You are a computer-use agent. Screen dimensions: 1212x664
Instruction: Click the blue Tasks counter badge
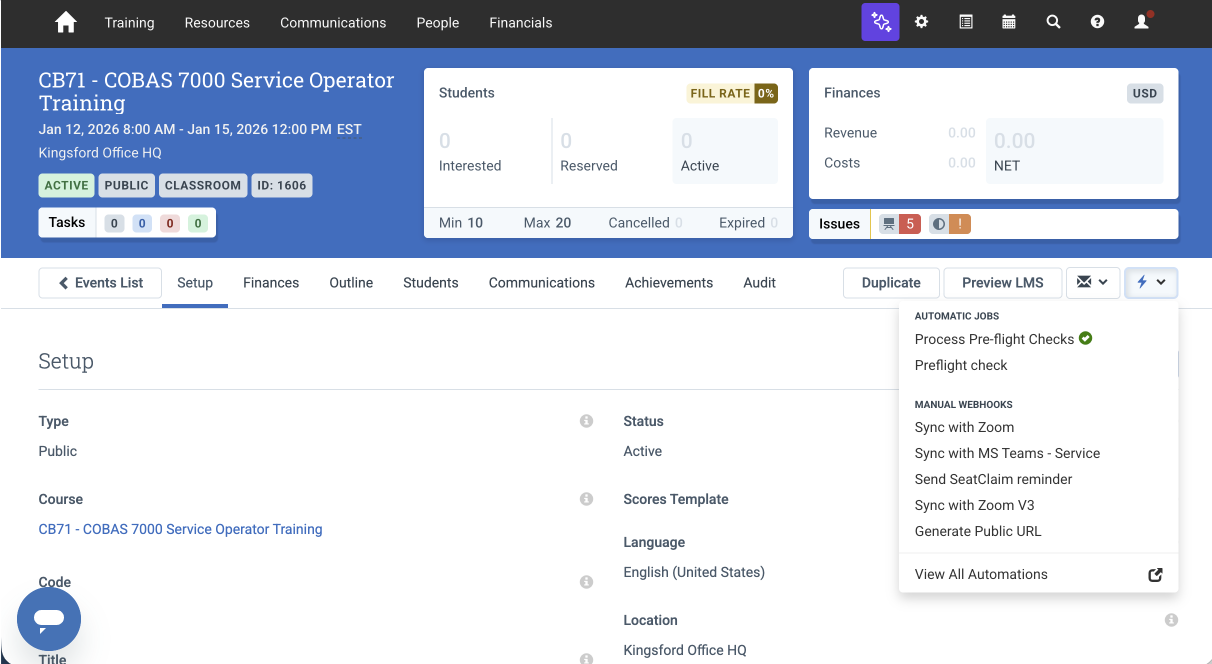click(x=142, y=223)
